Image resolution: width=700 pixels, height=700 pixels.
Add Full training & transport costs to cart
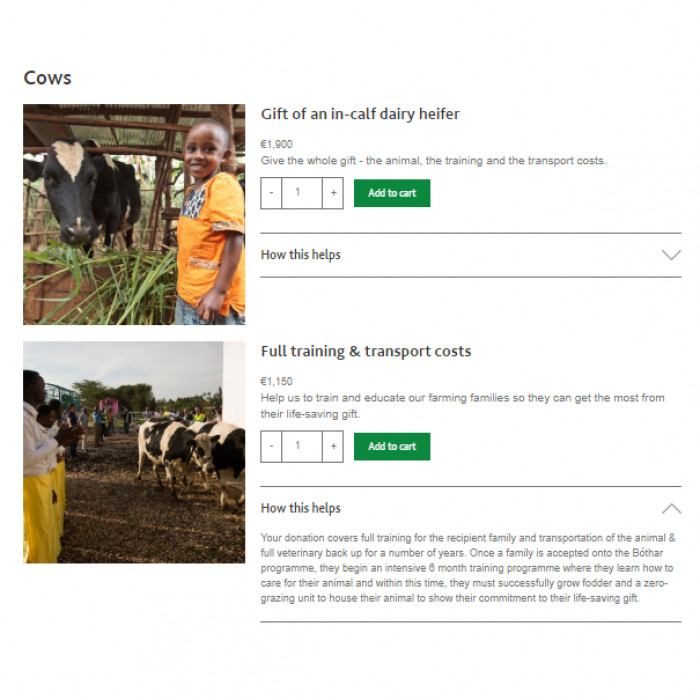392,446
